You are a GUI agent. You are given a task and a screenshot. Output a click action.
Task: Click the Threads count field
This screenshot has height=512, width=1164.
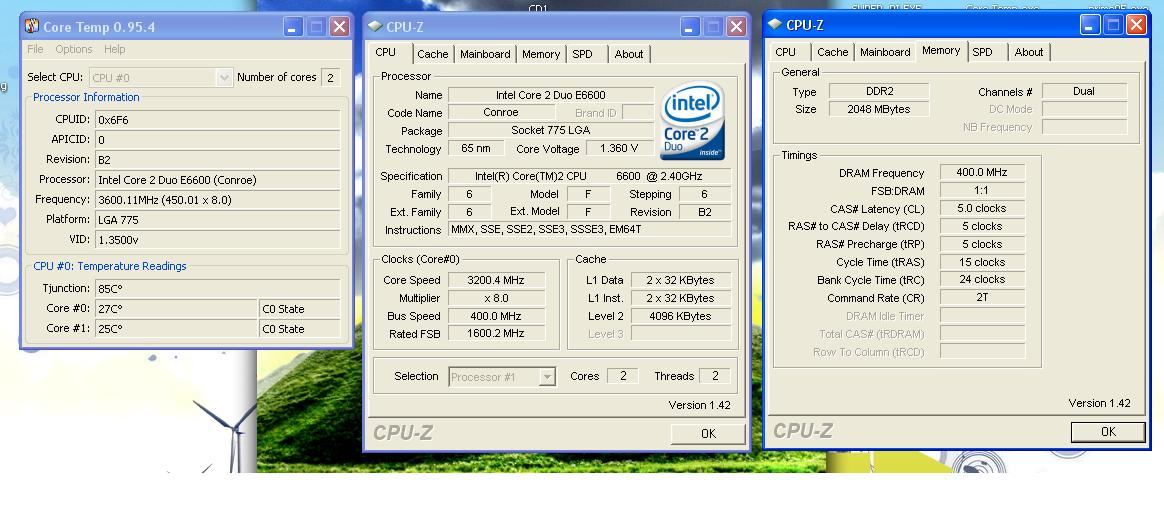click(715, 376)
